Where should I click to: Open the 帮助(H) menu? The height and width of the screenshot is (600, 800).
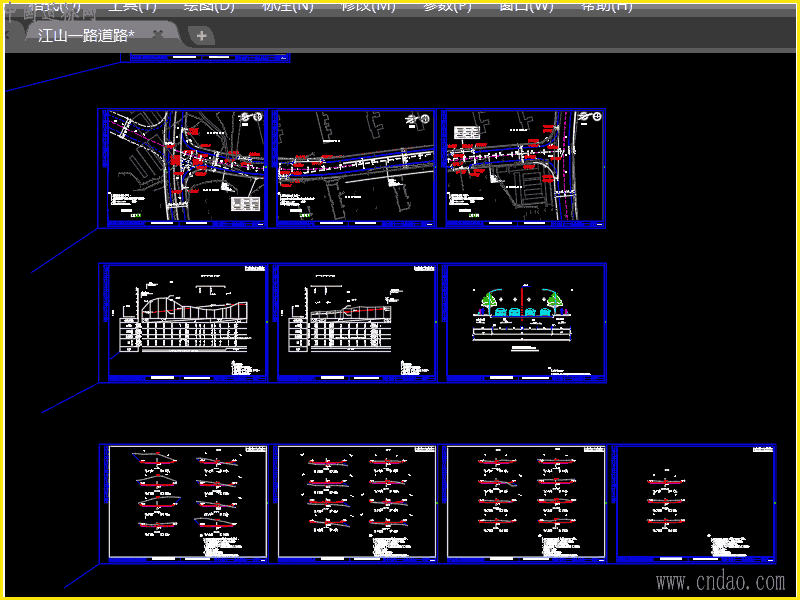(607, 7)
